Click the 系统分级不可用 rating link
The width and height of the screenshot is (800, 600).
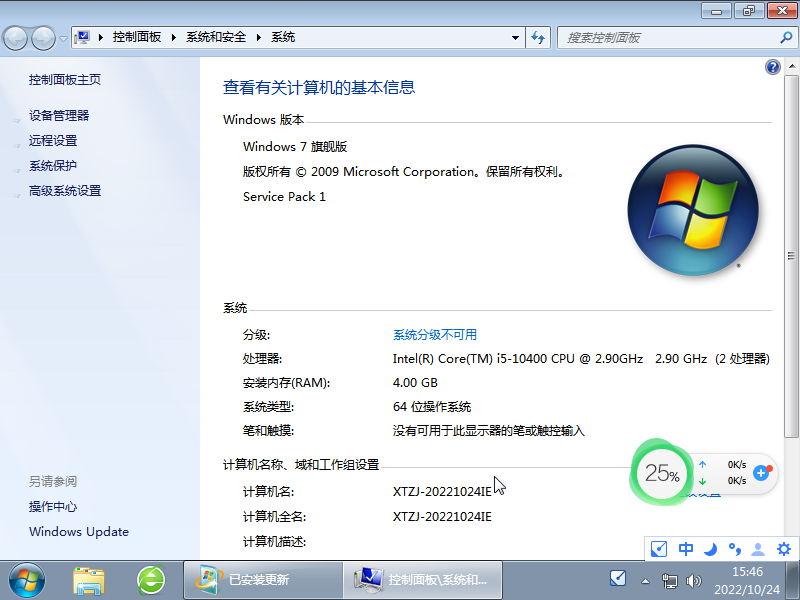click(x=435, y=335)
